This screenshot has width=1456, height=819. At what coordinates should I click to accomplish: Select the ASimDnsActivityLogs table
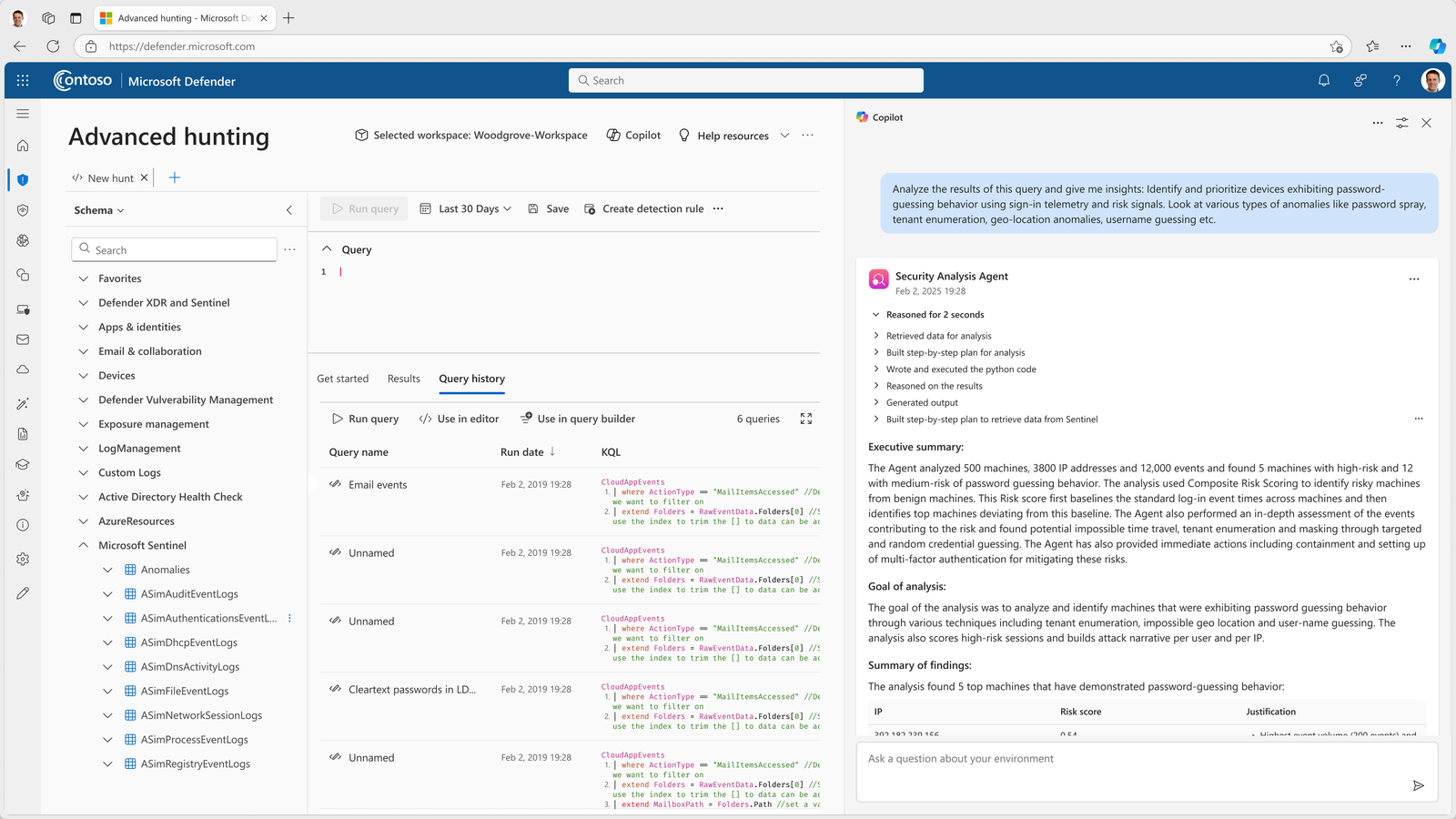tap(190, 667)
